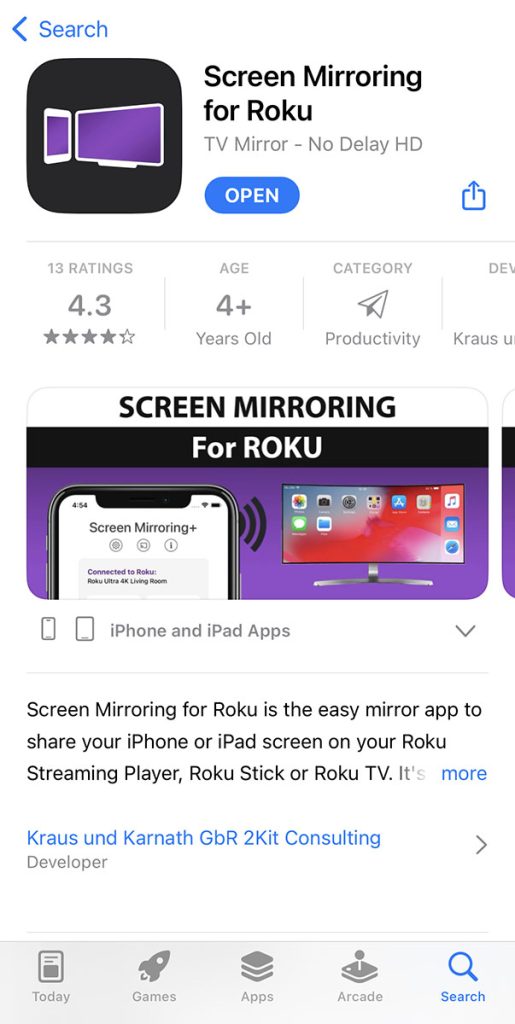
Task: Expand the description with the more link
Action: coord(463,773)
